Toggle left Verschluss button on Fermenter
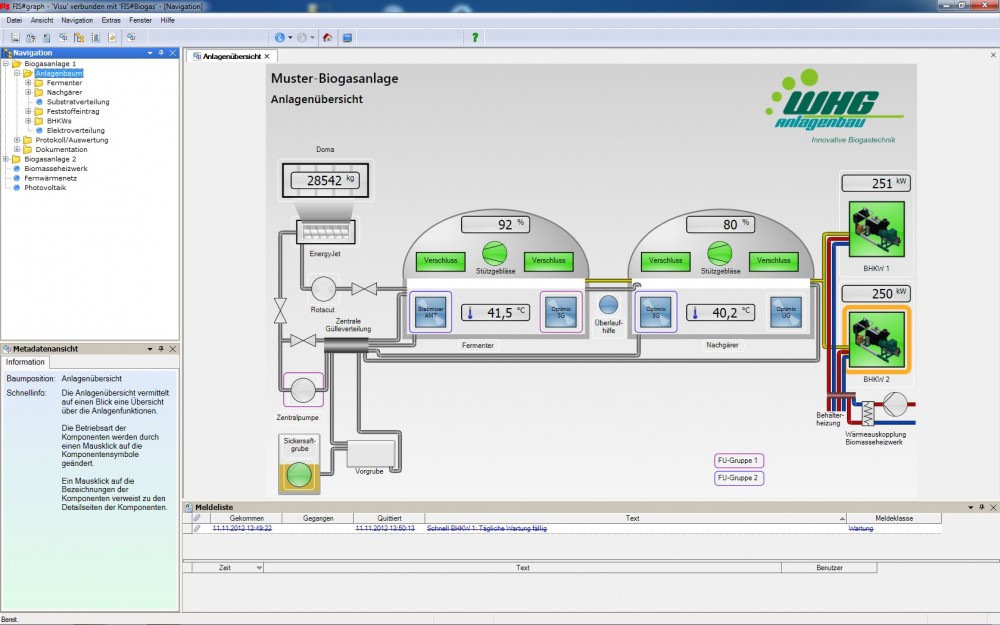This screenshot has width=1000, height=625. coord(440,261)
